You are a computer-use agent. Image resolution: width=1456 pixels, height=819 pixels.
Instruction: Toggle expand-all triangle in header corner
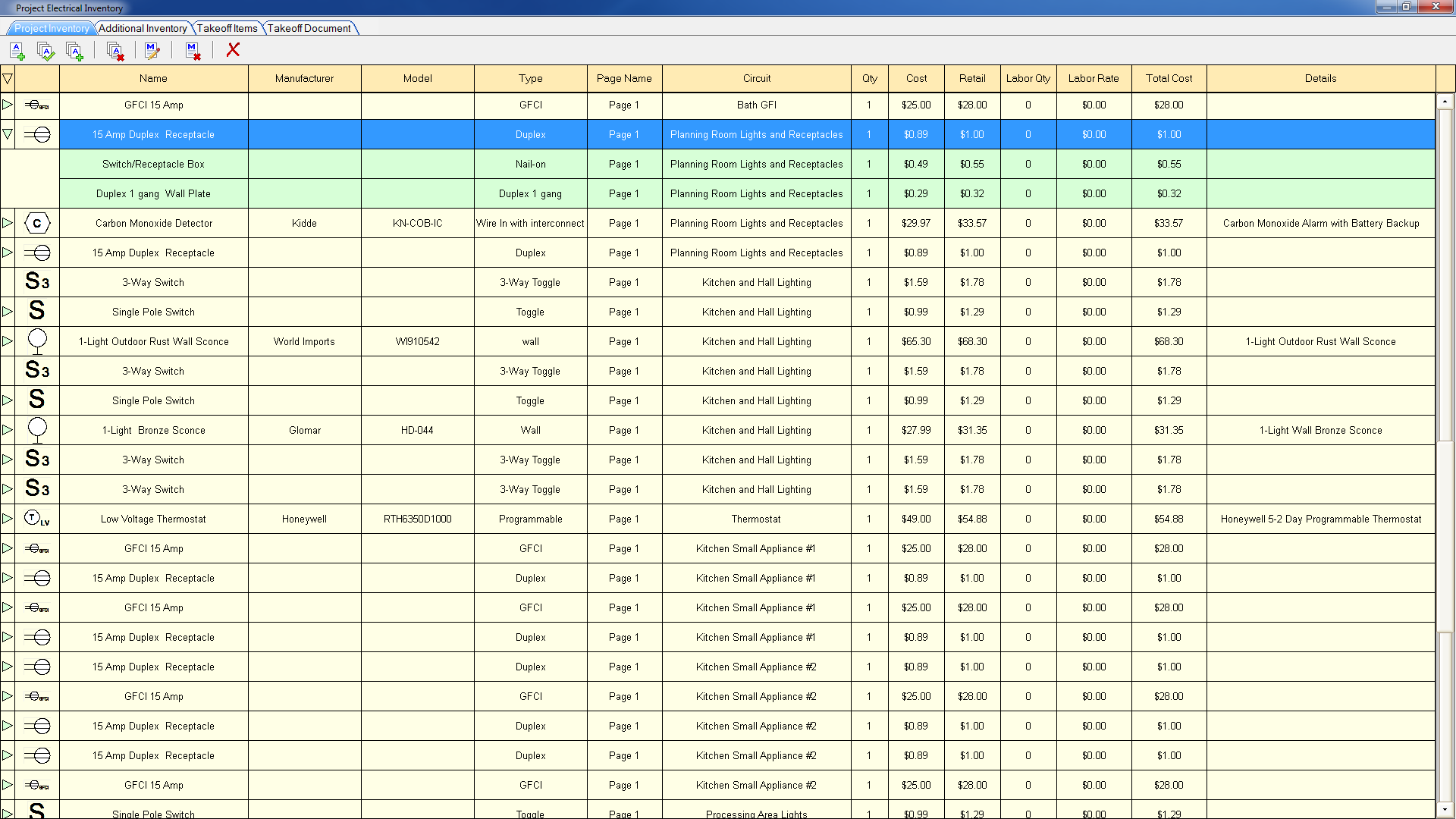pyautogui.click(x=8, y=78)
